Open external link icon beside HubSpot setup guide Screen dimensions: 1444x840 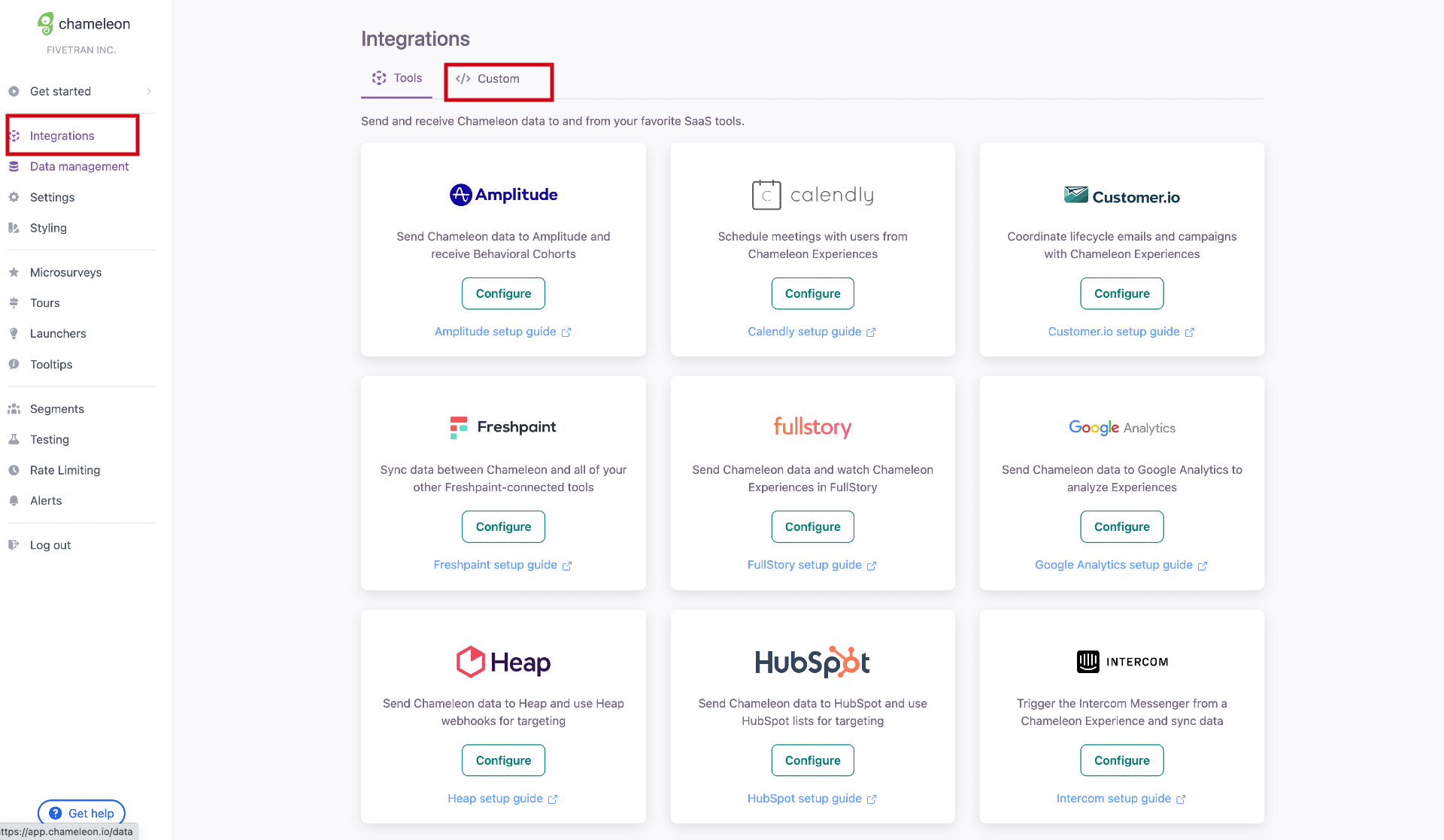[x=872, y=799]
